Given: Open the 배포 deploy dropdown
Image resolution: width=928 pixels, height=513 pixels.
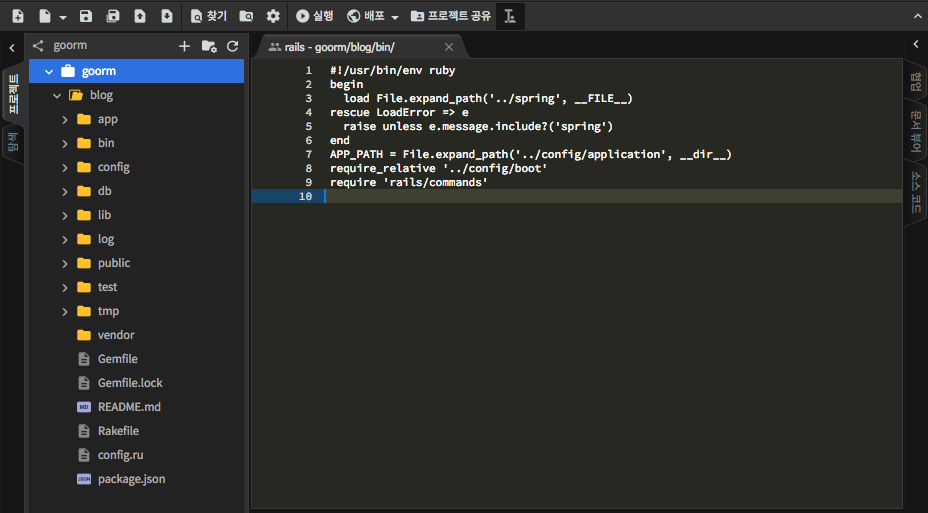Looking at the screenshot, I should tap(373, 16).
